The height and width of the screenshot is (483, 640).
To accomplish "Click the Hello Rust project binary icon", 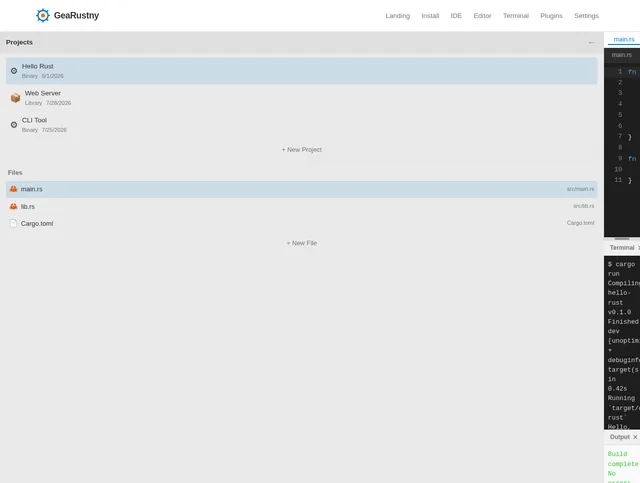I will 14,71.
